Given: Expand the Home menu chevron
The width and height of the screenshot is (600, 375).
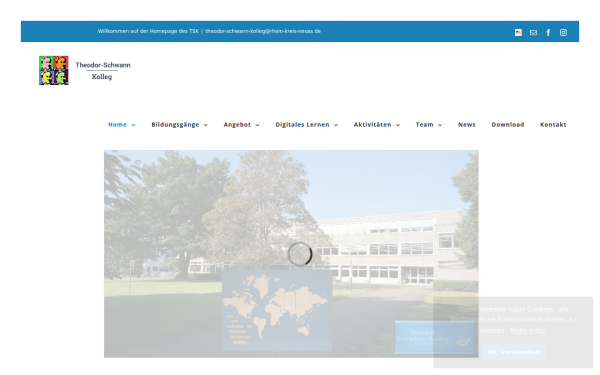Looking at the screenshot, I should 134,125.
